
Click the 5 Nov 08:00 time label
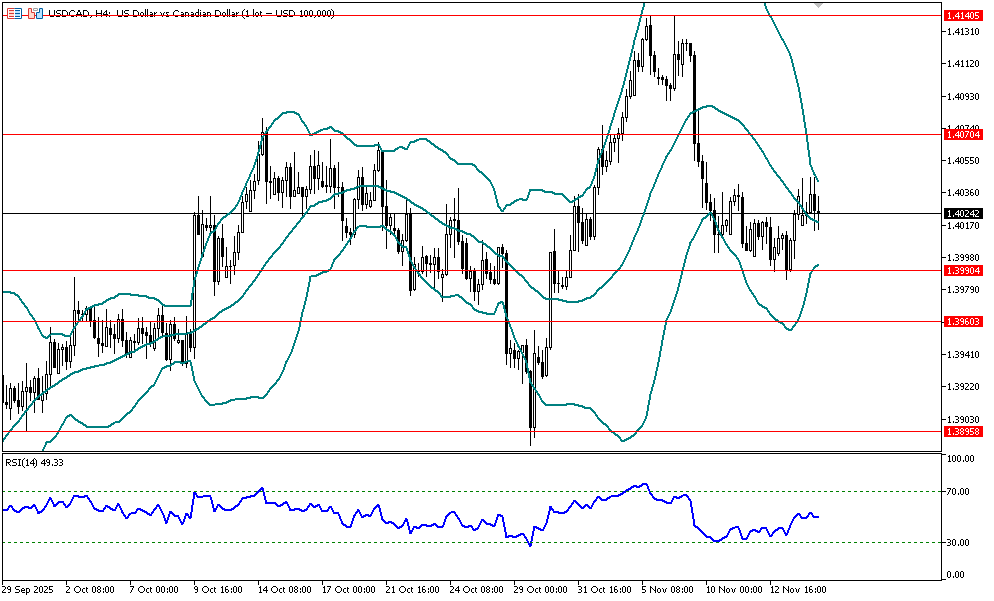tap(667, 590)
